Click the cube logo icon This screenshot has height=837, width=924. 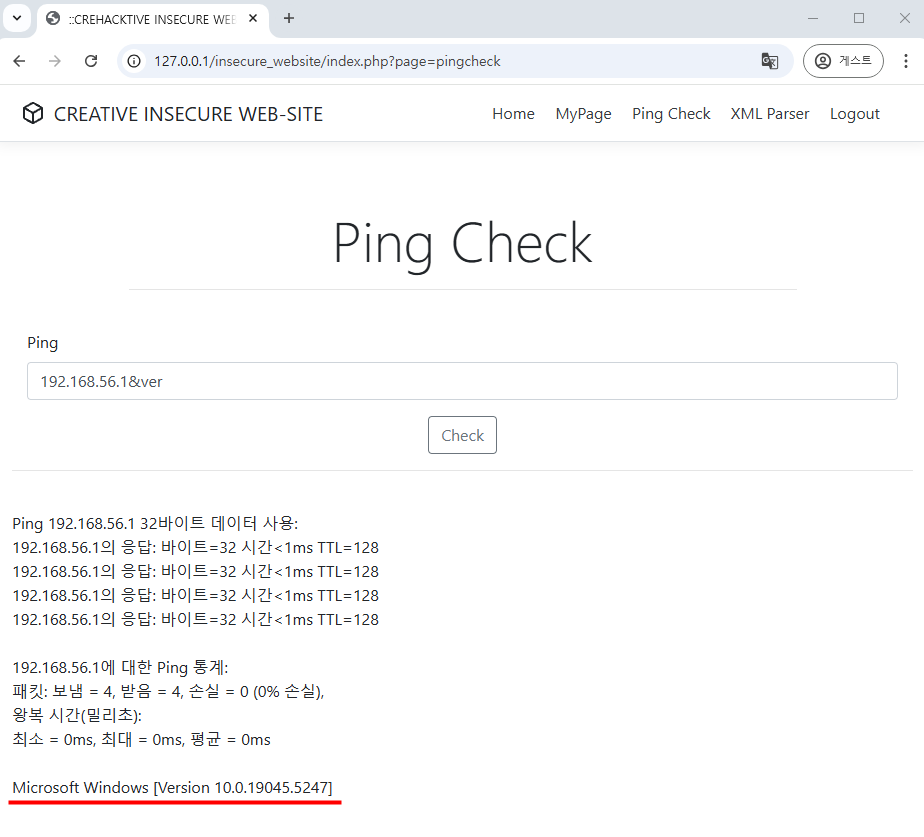click(33, 113)
